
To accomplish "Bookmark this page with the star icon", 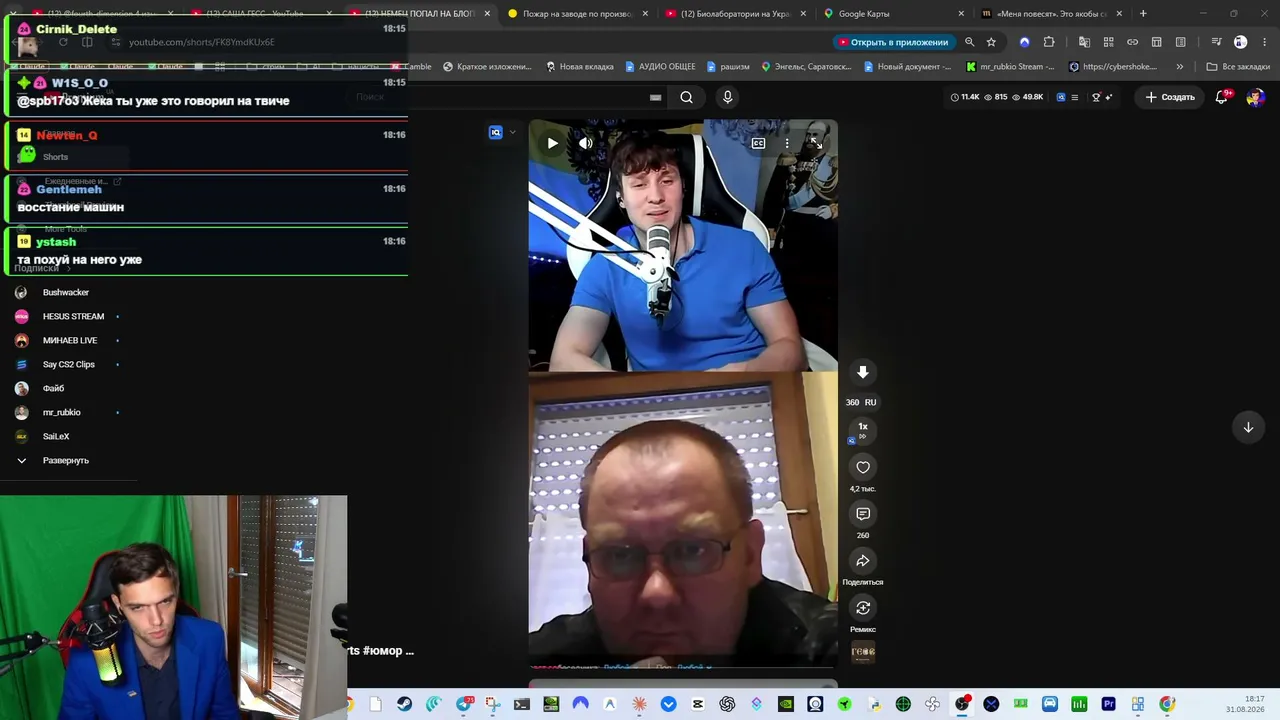I will (991, 42).
